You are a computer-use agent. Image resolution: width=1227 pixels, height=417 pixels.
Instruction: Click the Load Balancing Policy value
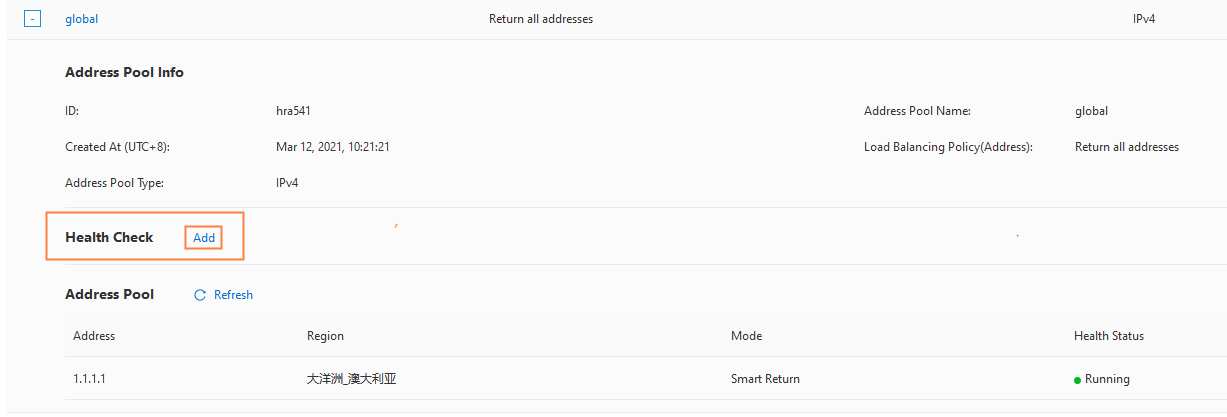(1127, 147)
